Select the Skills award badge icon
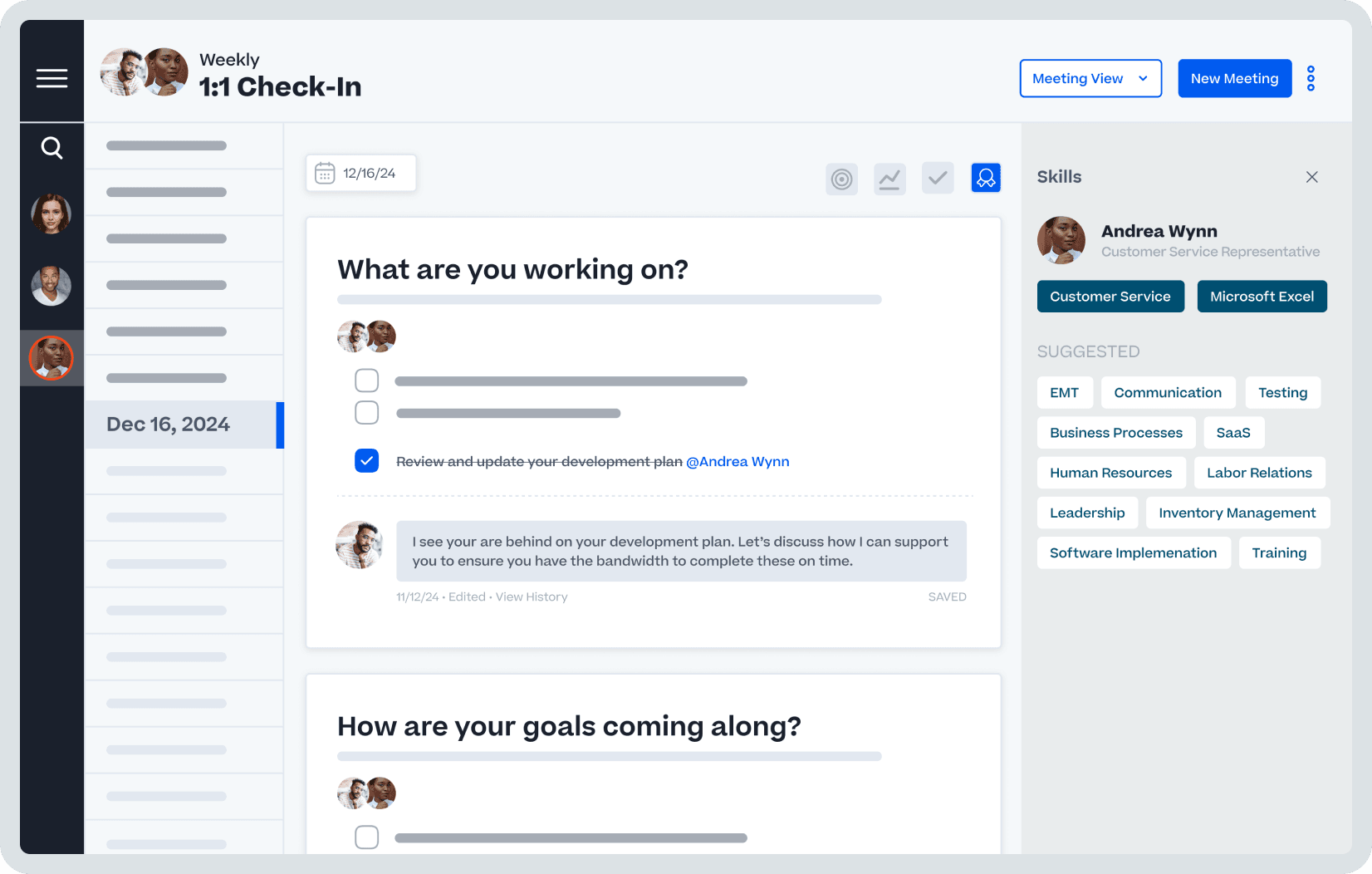 (986, 178)
